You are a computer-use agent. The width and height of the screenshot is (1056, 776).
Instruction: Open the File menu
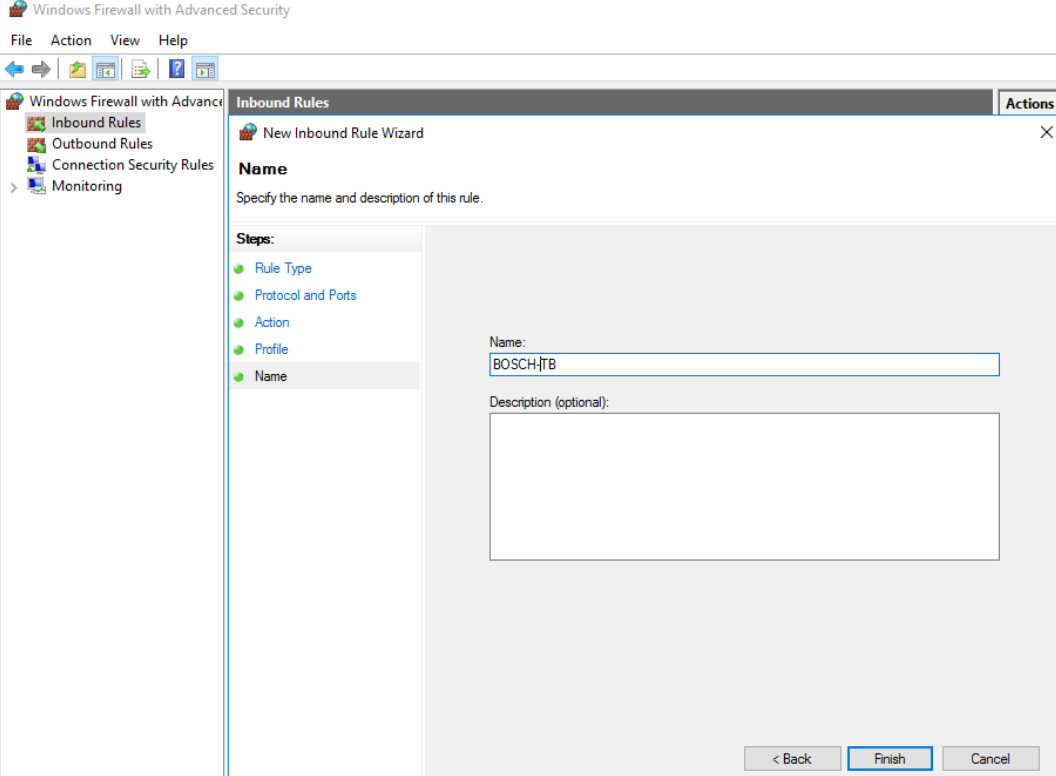21,40
